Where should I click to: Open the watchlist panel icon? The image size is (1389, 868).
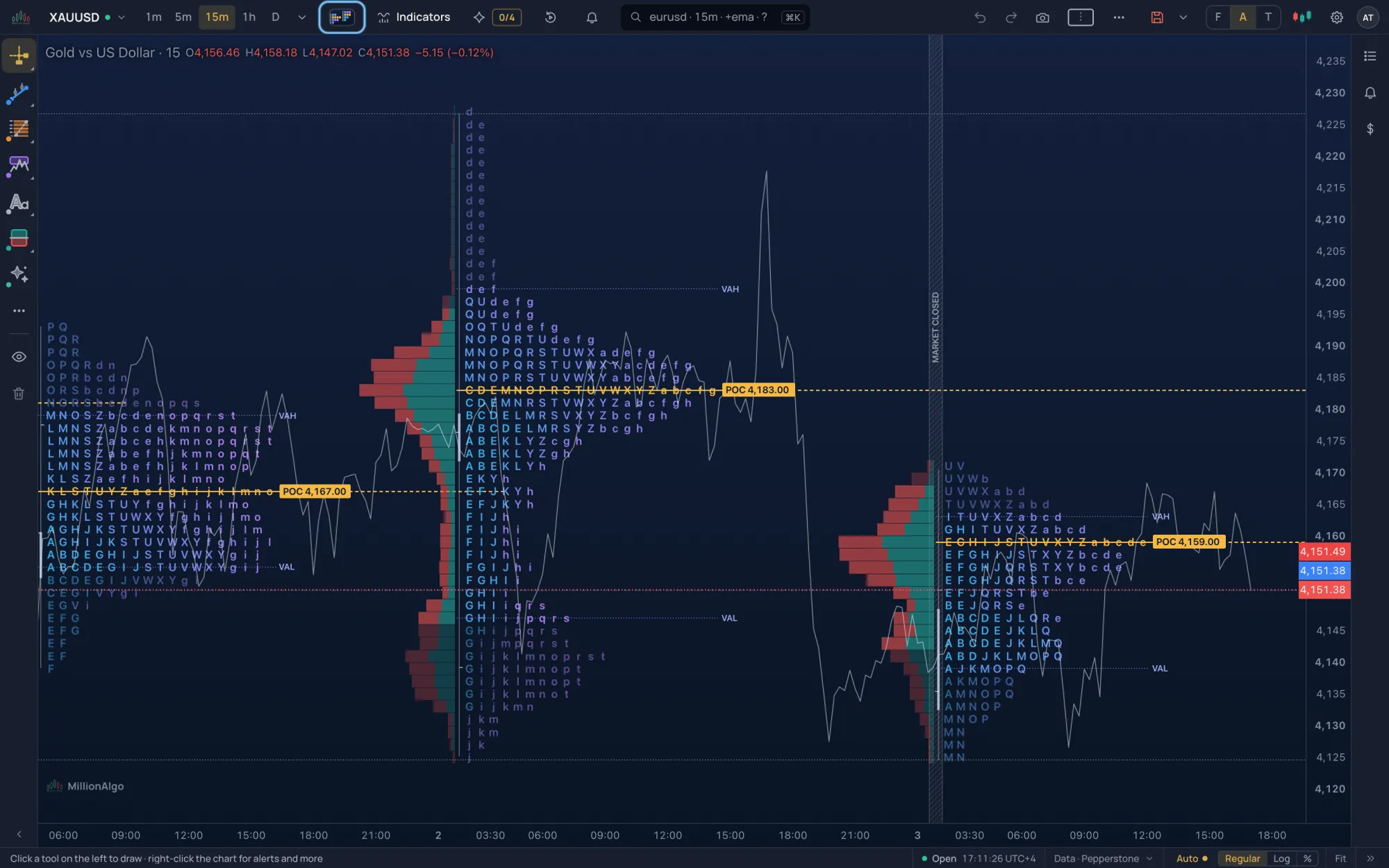(1370, 56)
